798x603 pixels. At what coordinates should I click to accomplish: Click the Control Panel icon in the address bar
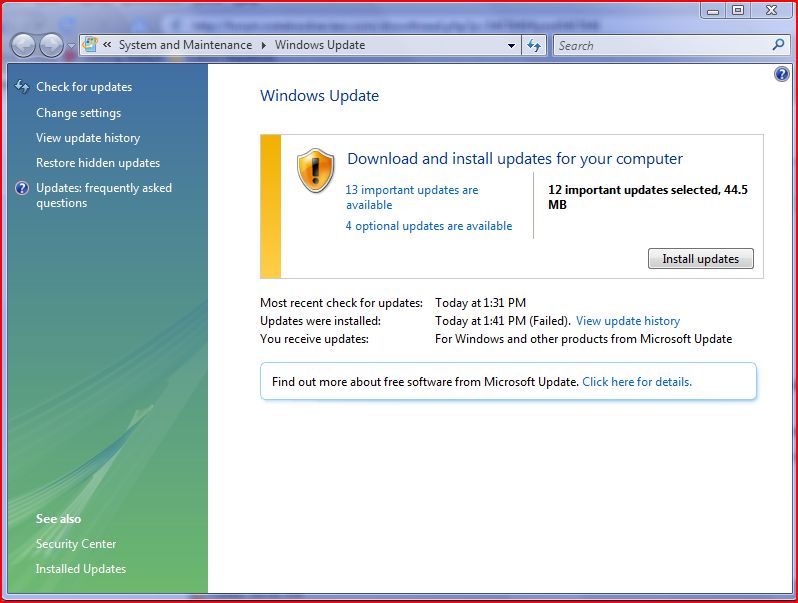pos(90,45)
